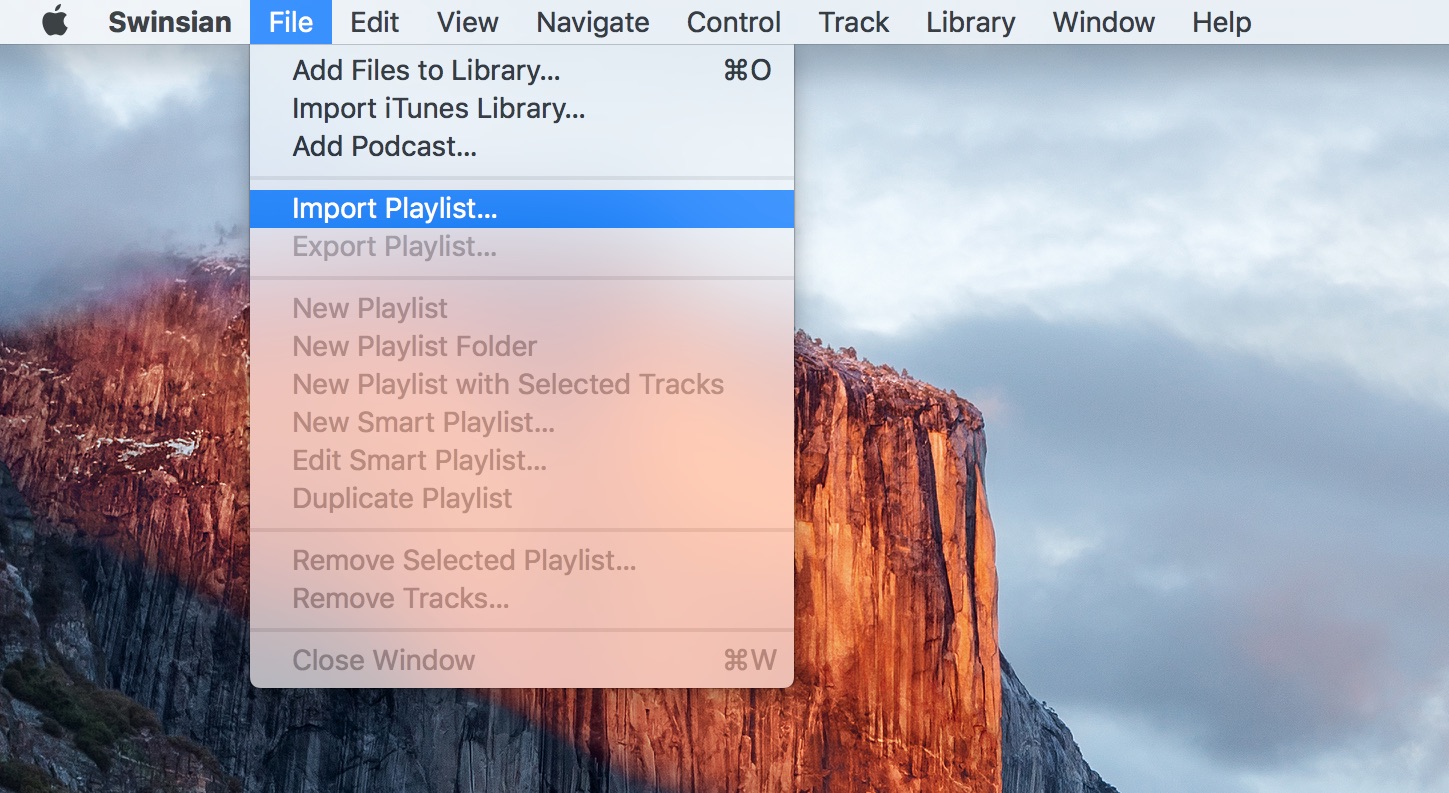The image size is (1449, 793).
Task: Open the View menu
Action: 468,22
